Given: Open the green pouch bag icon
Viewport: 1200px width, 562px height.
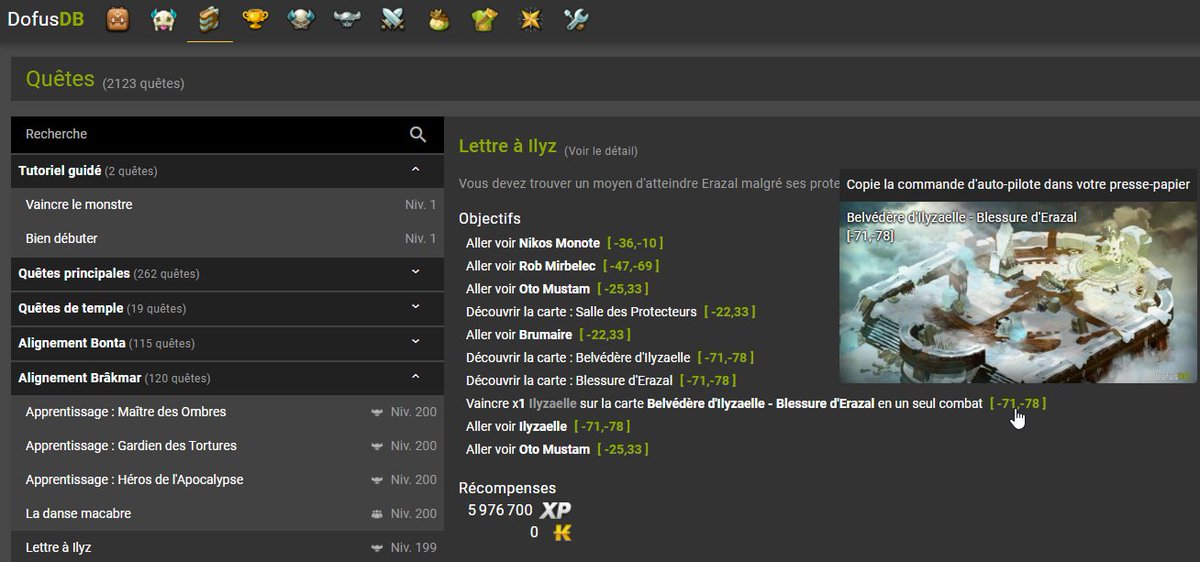Looking at the screenshot, I should coord(439,19).
